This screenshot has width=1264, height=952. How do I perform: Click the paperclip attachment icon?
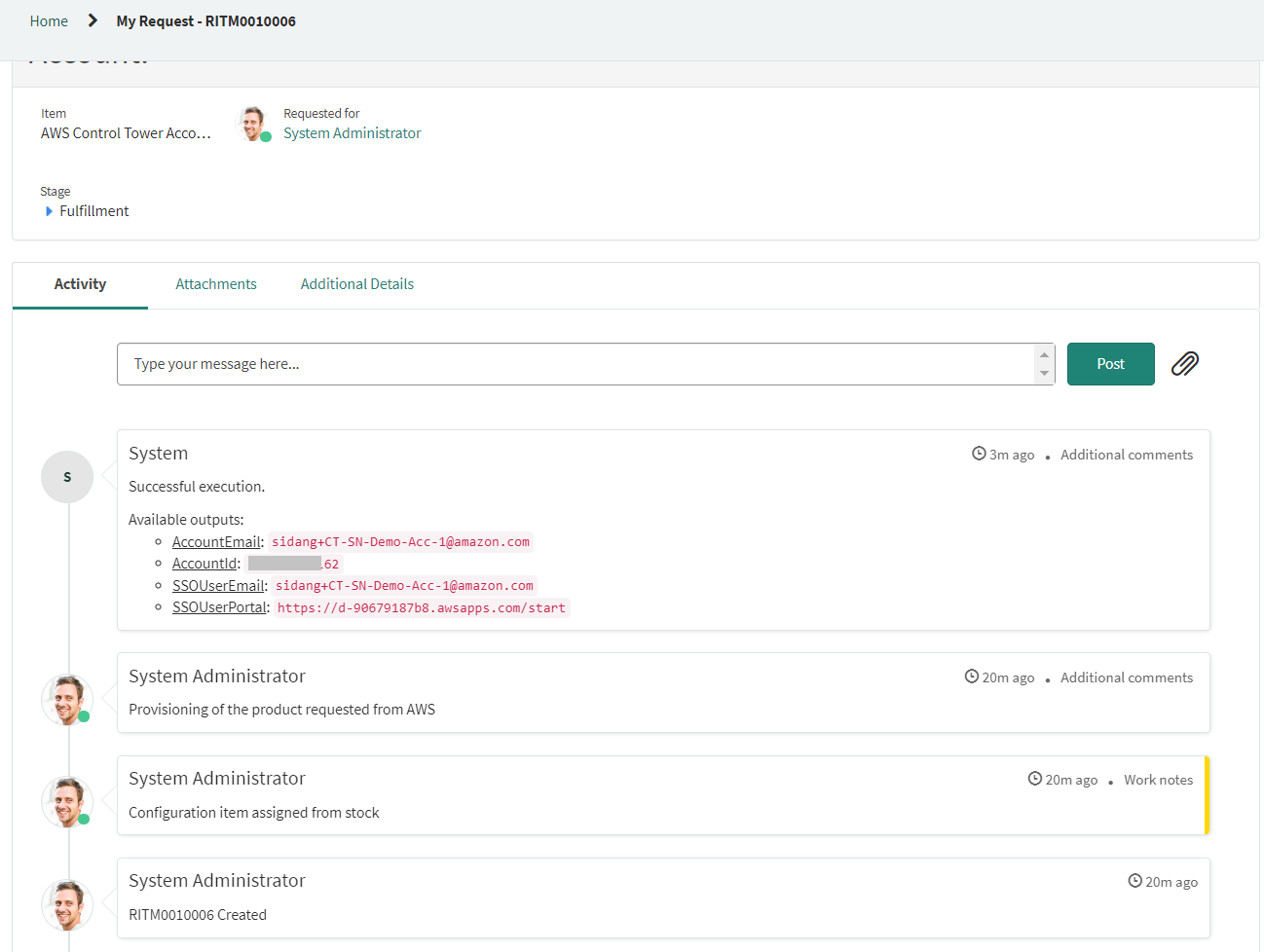tap(1184, 363)
